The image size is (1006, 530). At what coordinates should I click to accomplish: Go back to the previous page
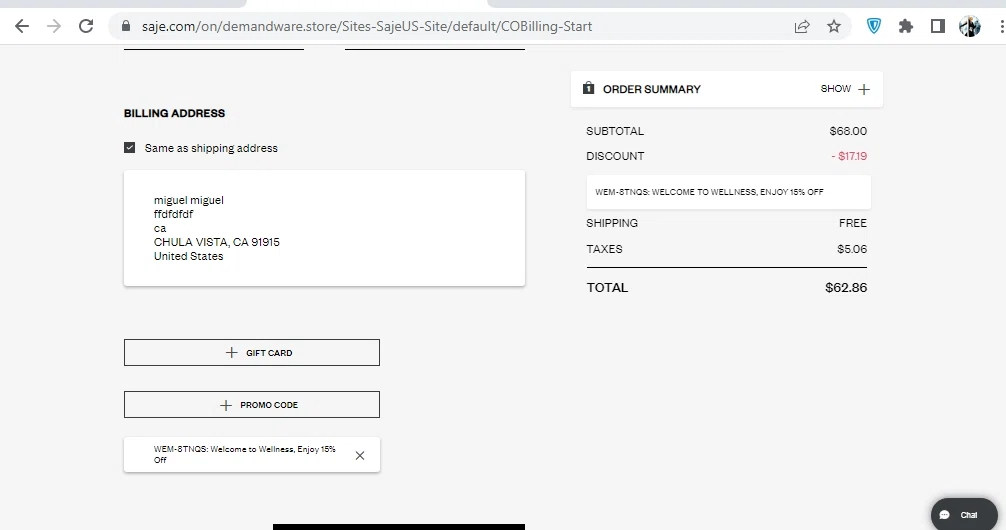coord(22,26)
